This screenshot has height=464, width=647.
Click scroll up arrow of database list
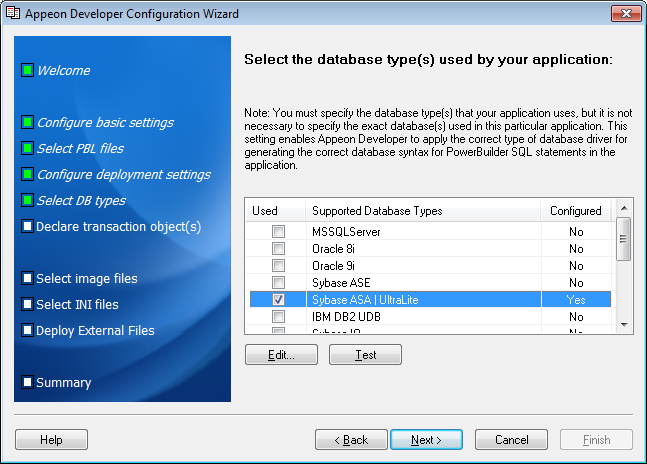click(624, 208)
